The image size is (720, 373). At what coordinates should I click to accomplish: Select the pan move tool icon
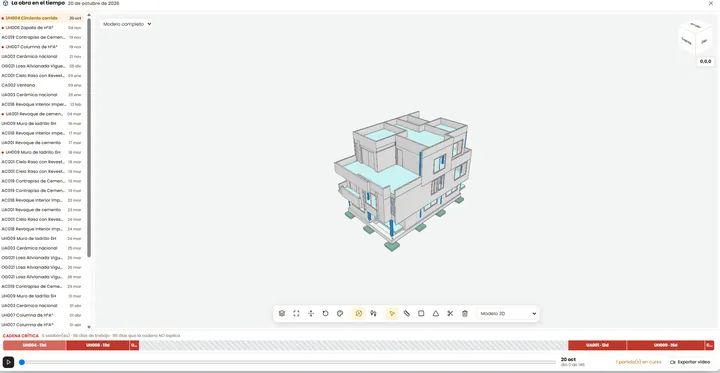311,313
